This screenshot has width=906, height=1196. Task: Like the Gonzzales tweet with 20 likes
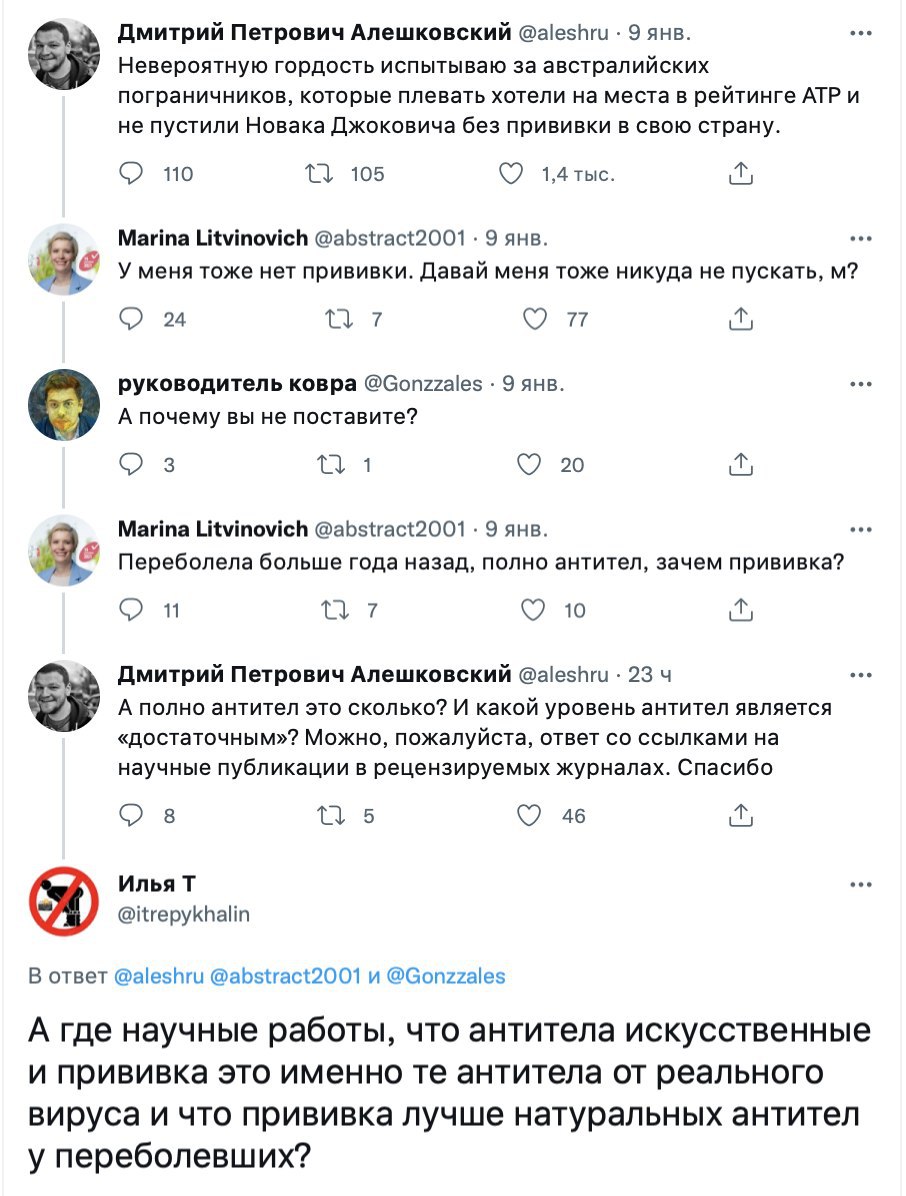[532, 464]
